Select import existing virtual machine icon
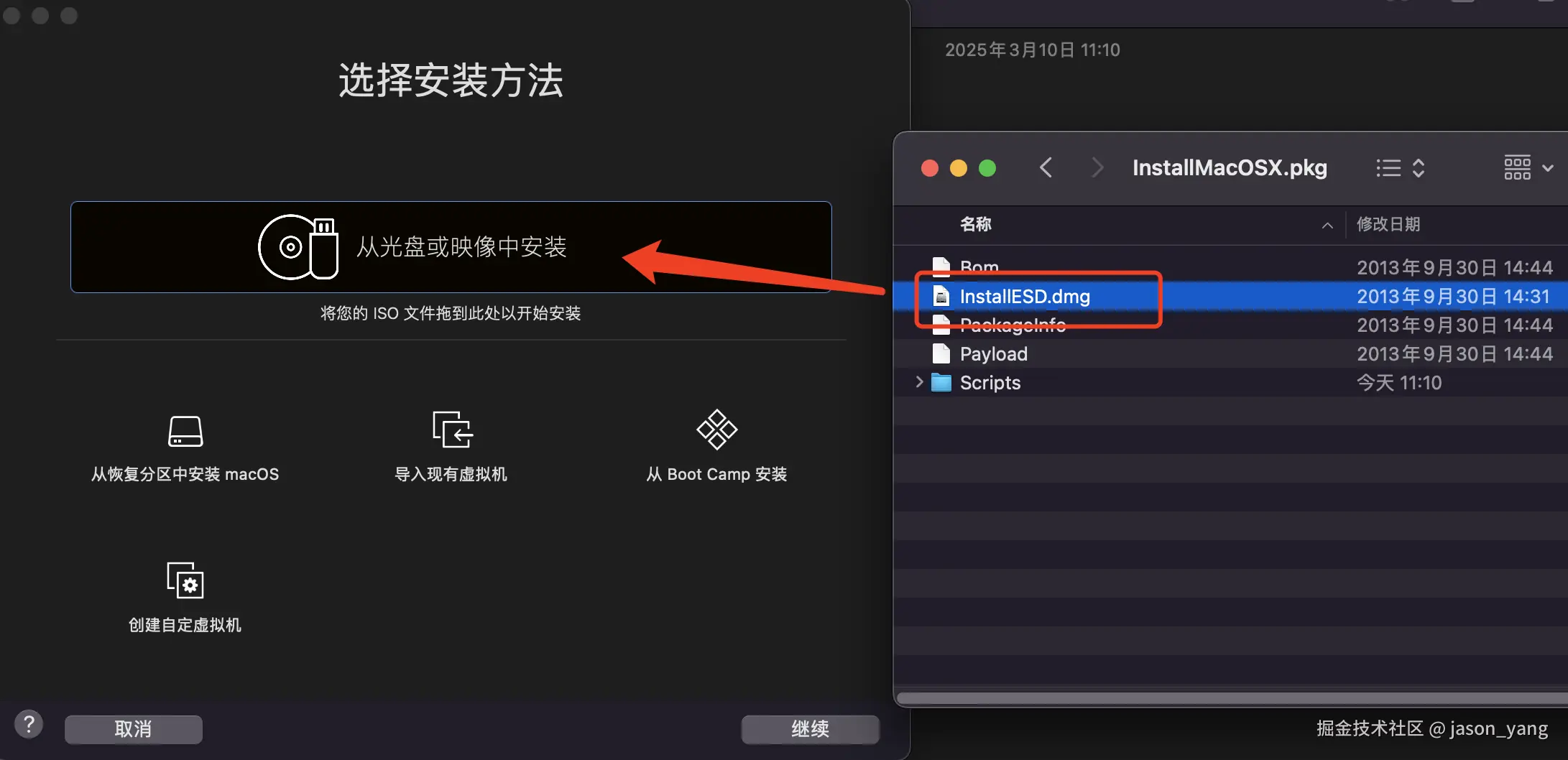Viewport: 1568px width, 760px height. click(453, 430)
